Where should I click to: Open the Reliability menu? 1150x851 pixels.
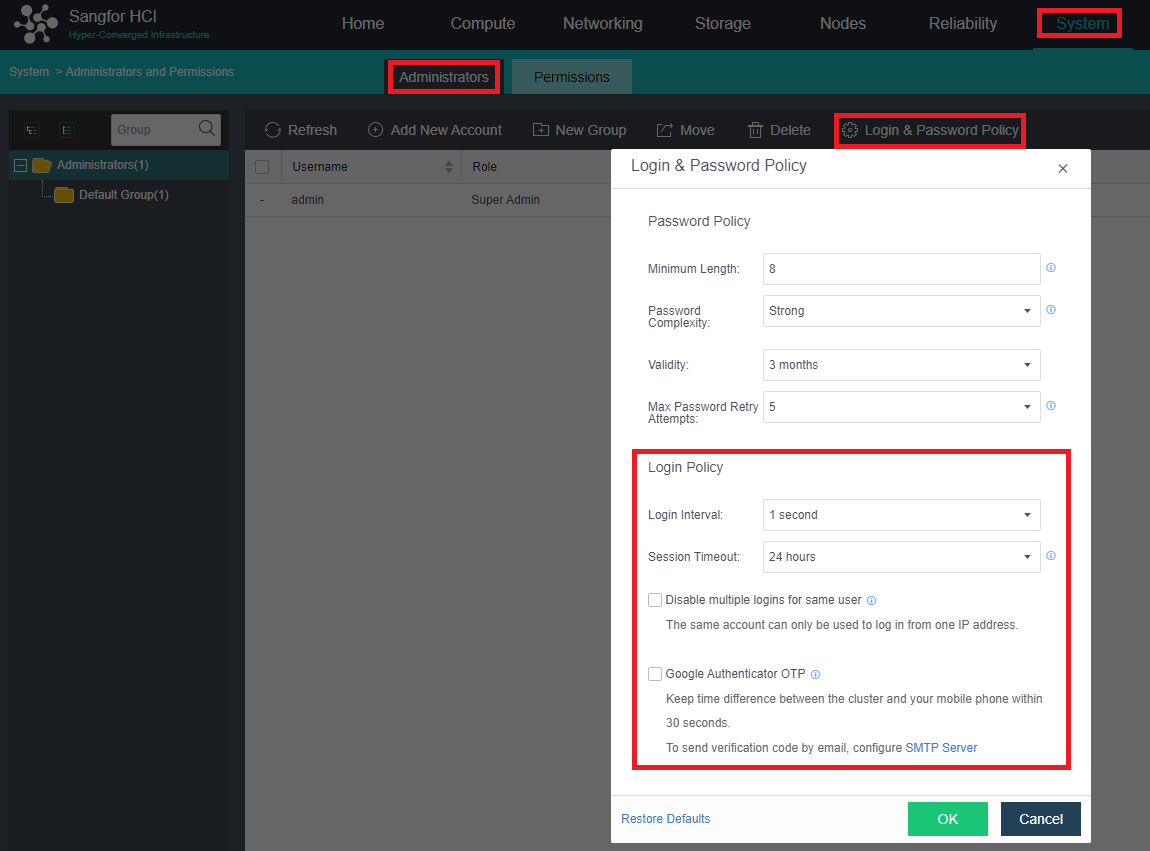point(963,23)
